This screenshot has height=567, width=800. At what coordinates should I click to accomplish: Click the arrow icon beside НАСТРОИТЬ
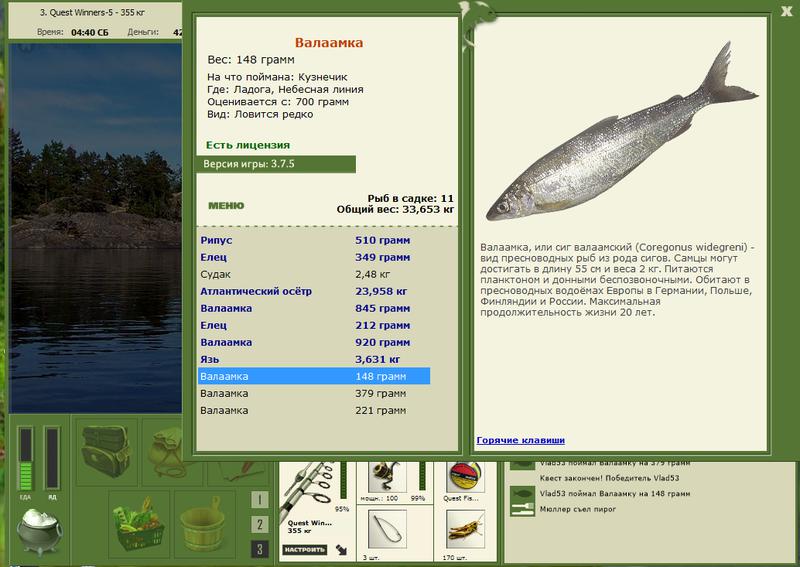point(341,550)
